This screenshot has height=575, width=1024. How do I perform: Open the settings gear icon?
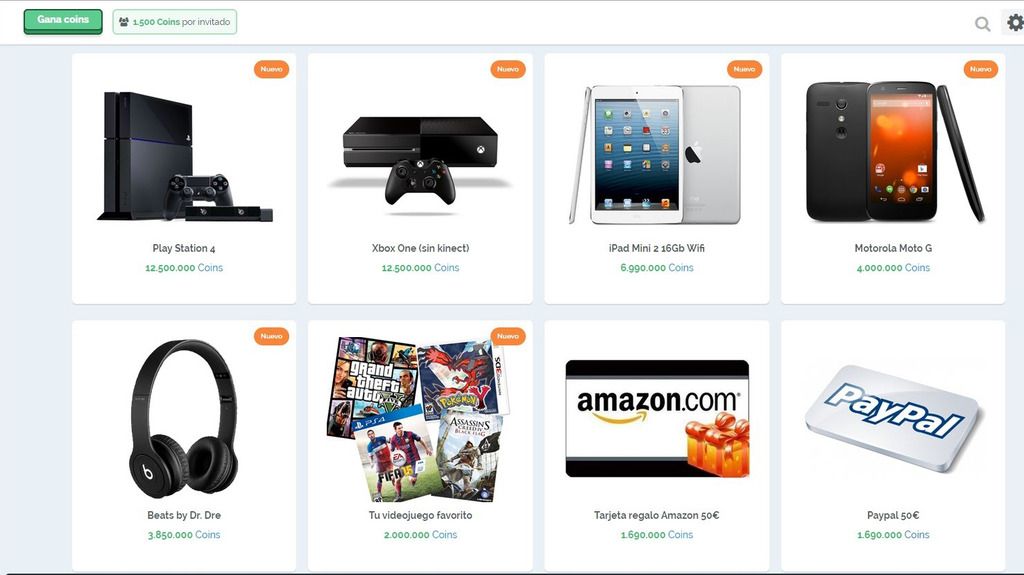point(1015,23)
